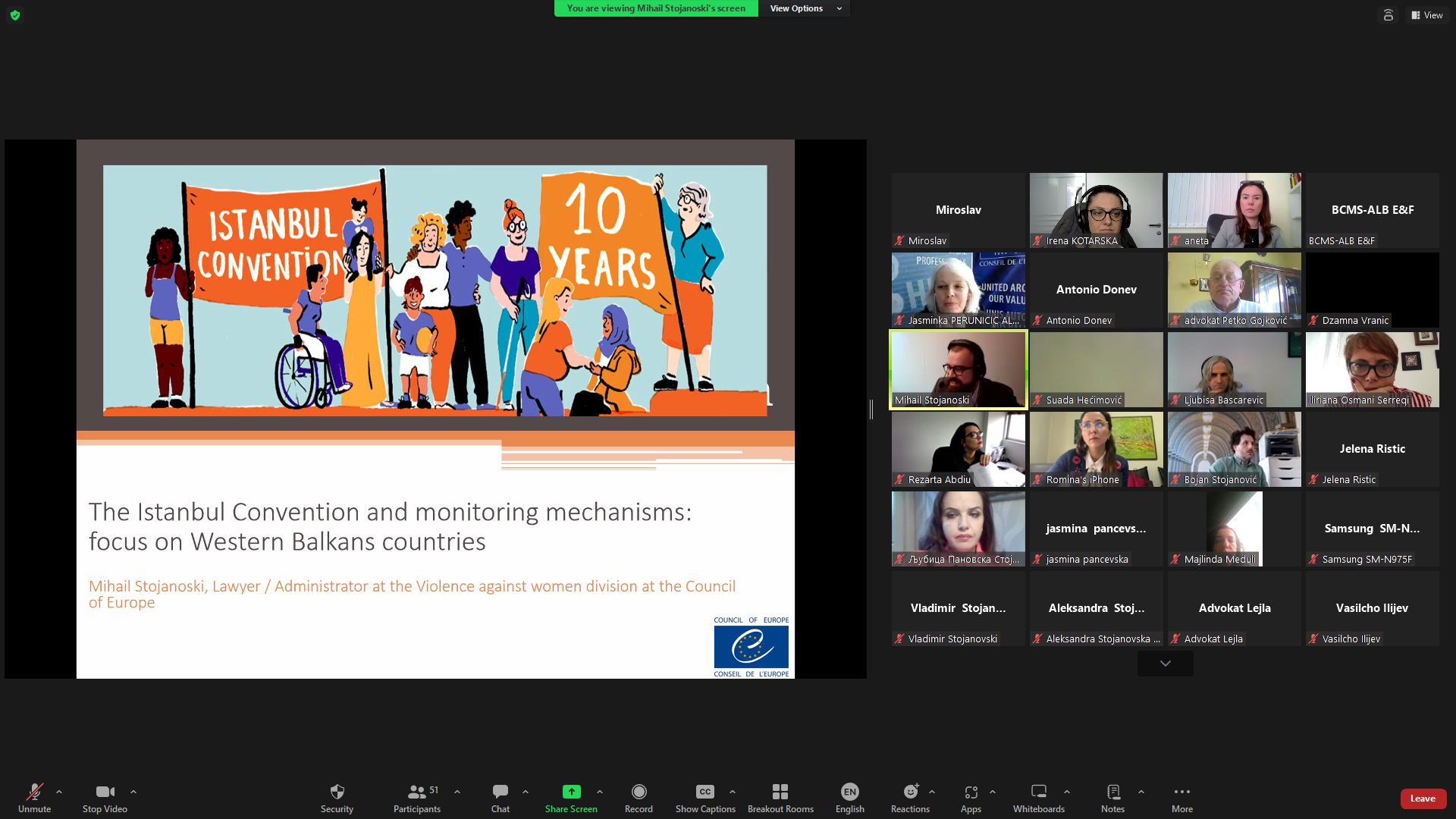The image size is (1456, 819).
Task: Expand the arrow next to Whiteboards
Action: (x=1067, y=792)
